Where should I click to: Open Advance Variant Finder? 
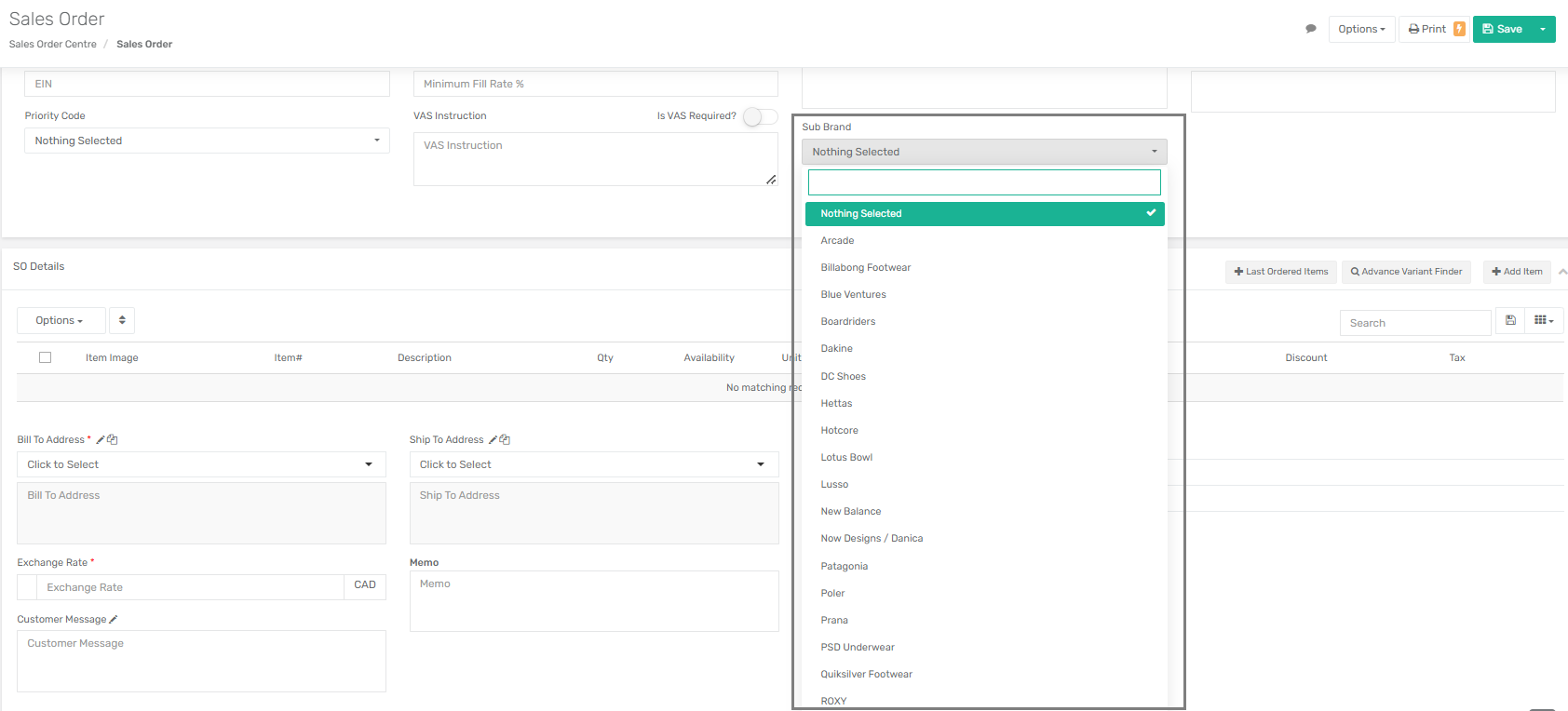[1406, 272]
